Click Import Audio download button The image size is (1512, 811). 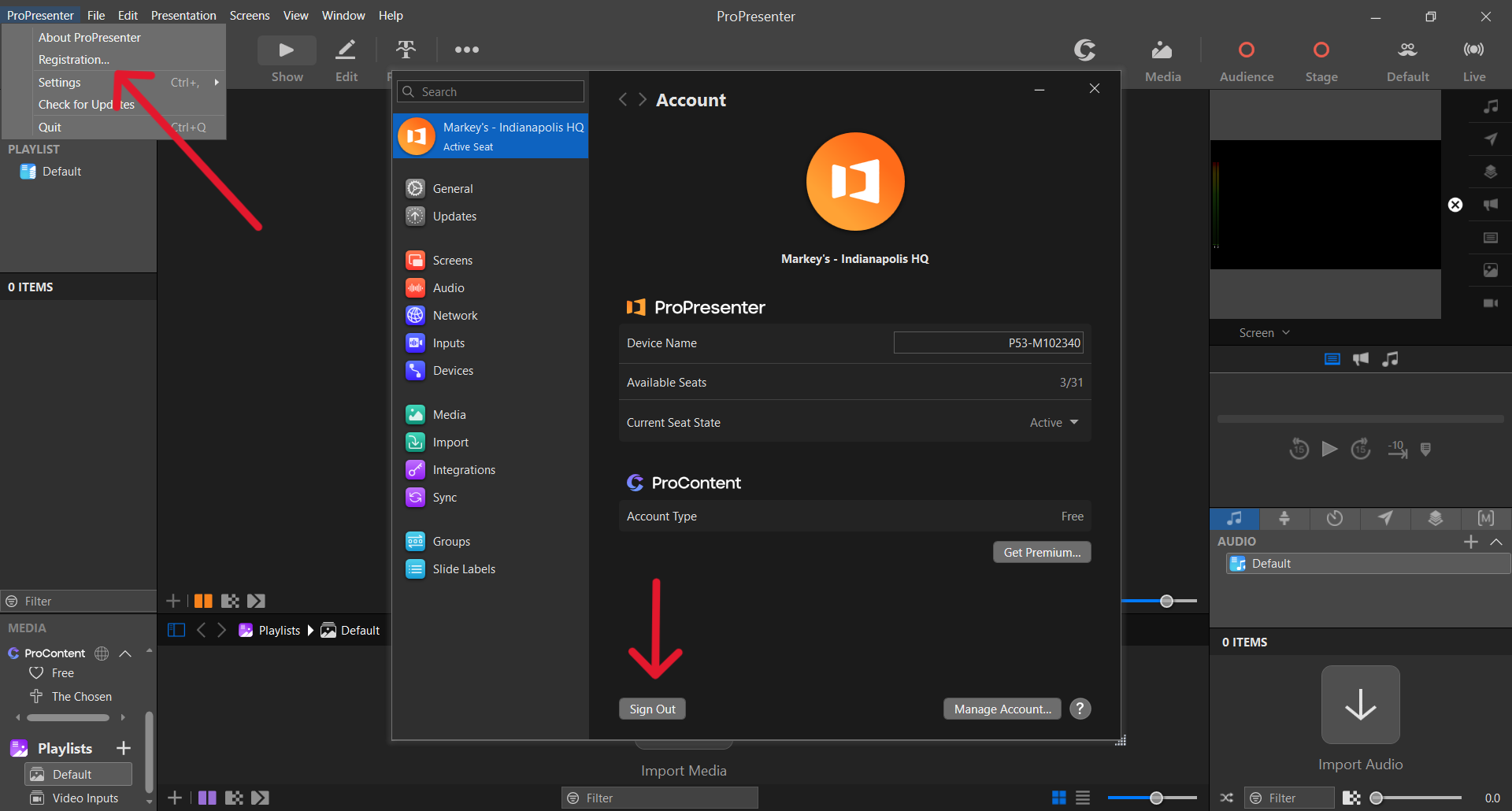(x=1360, y=705)
